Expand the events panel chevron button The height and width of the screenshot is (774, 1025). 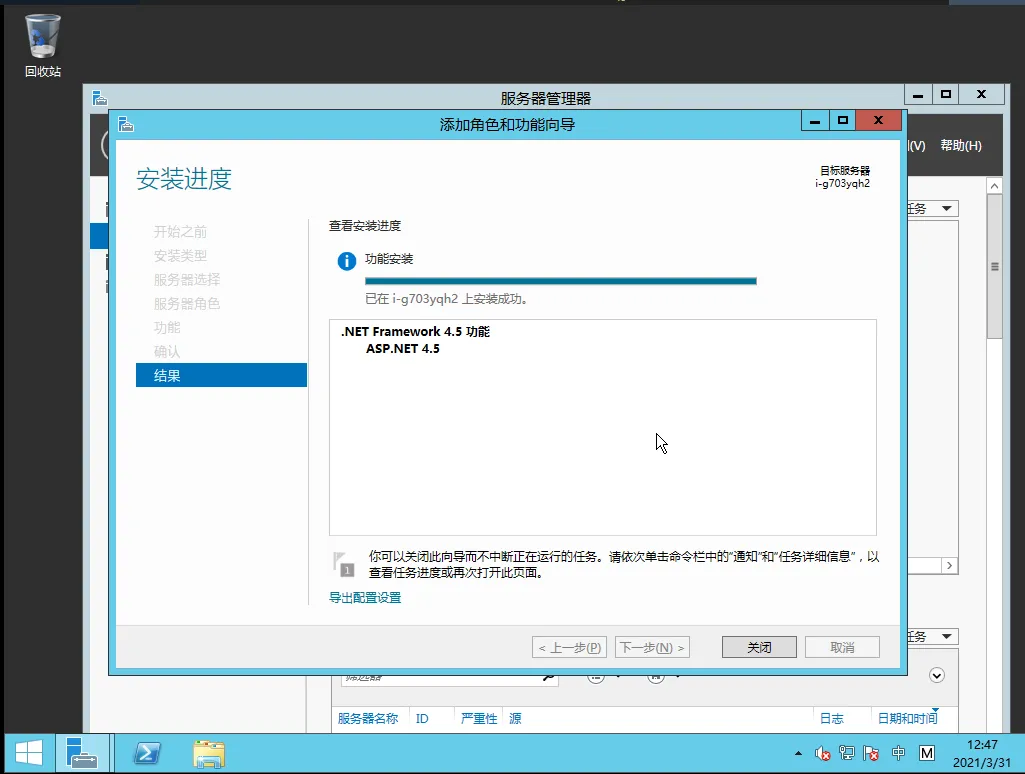(x=937, y=675)
